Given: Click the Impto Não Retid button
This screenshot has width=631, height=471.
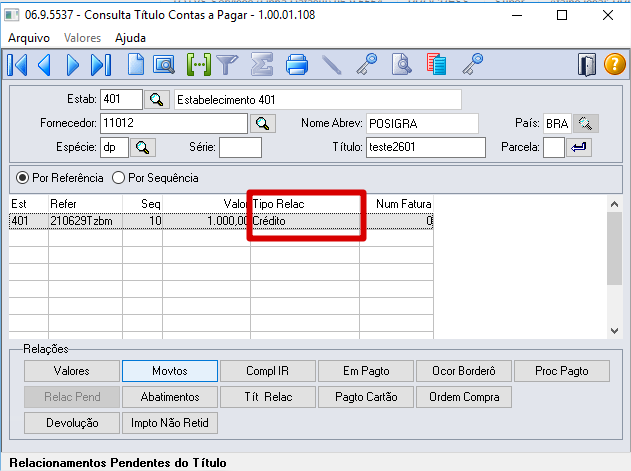Looking at the screenshot, I should [170, 423].
